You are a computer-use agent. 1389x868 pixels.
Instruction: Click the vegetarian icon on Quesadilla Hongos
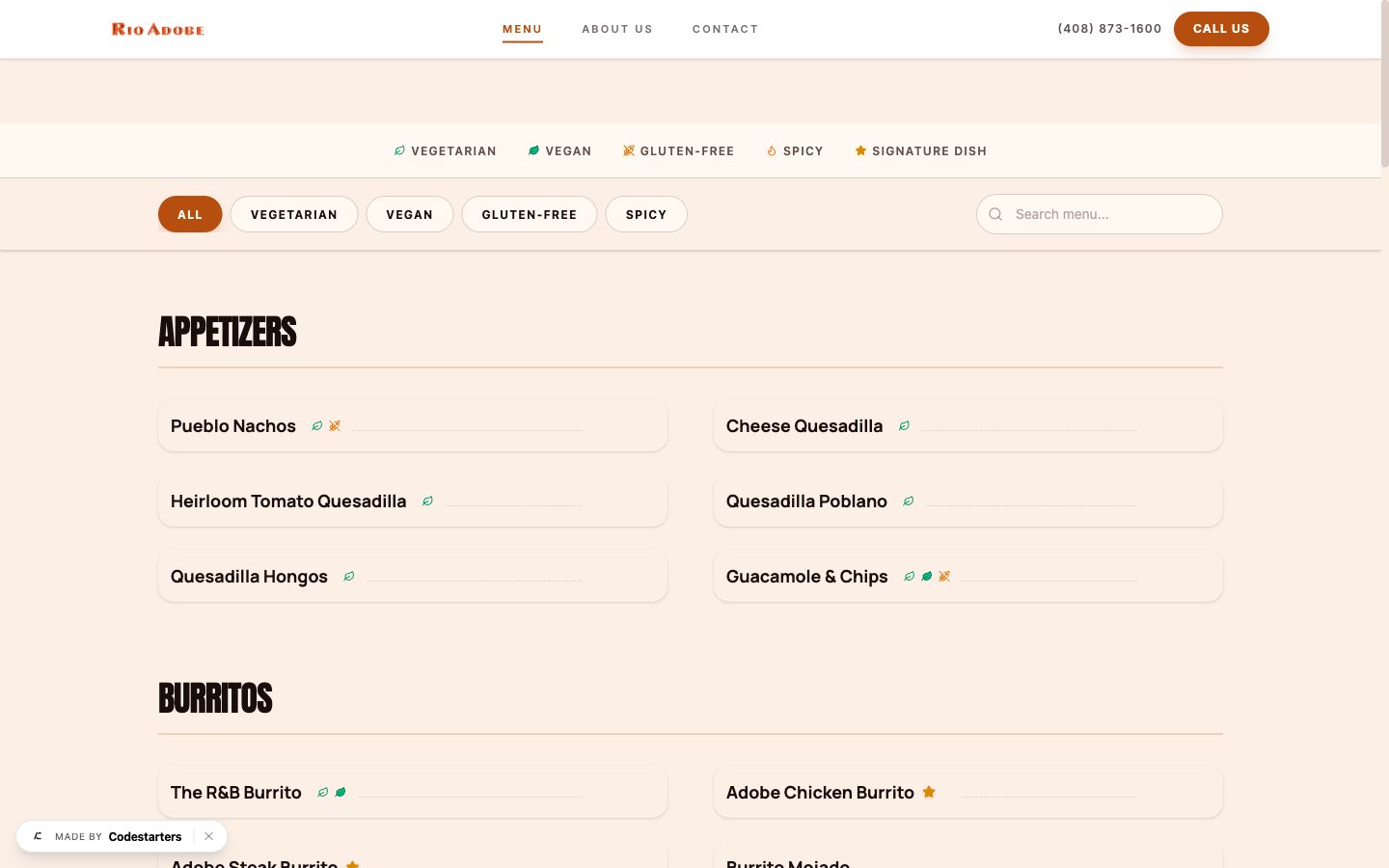[x=349, y=576]
